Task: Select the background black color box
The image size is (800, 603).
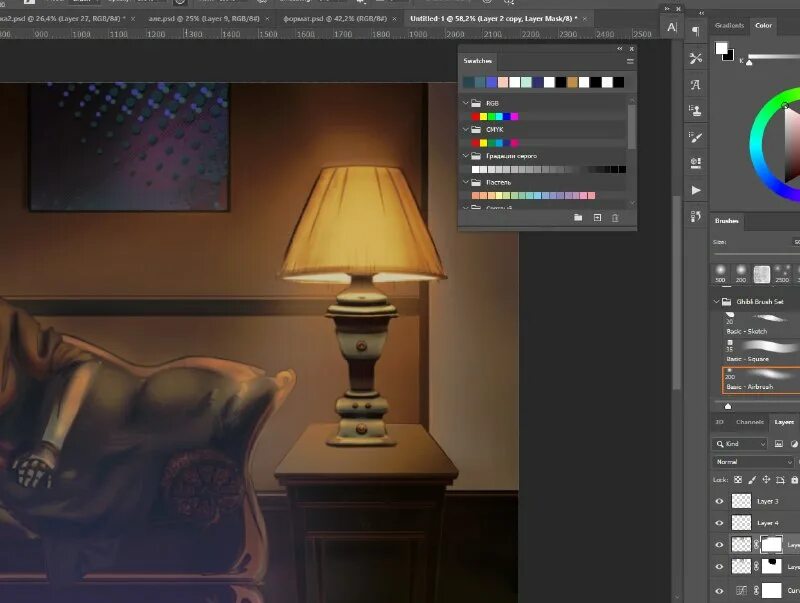Action: tap(729, 56)
